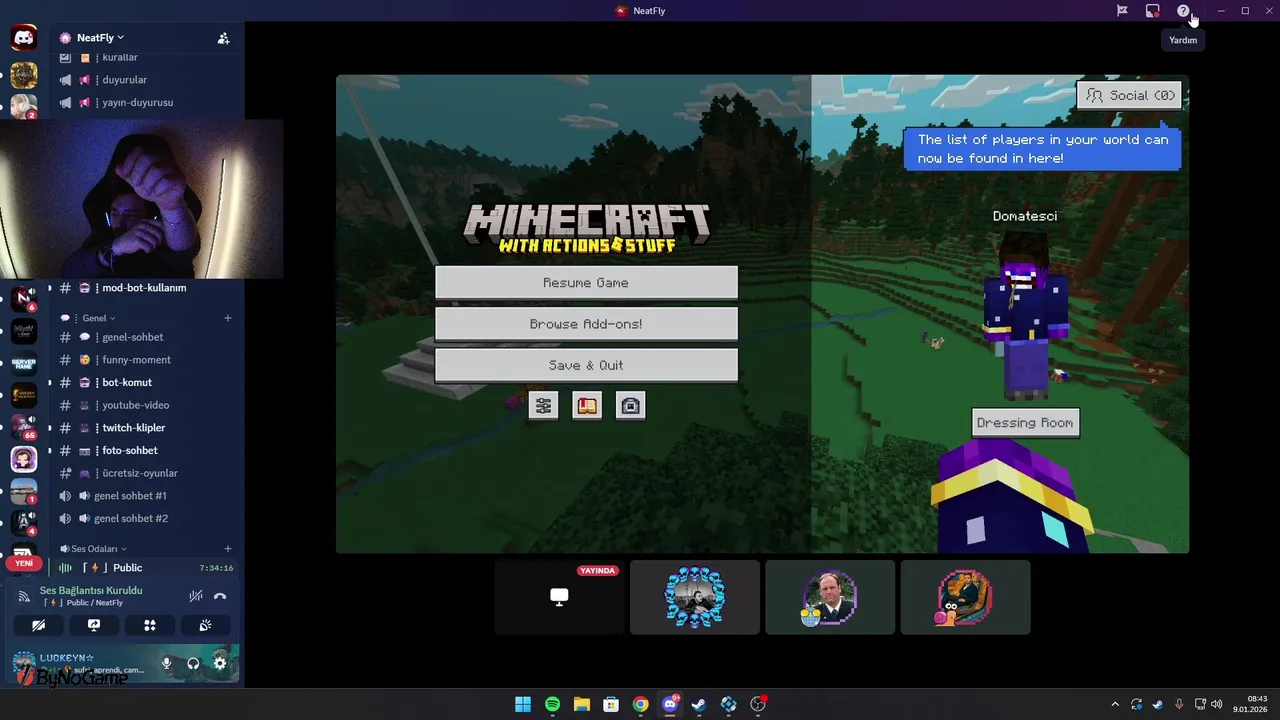
Task: Open Discord direct messages home icon
Action: click(23, 38)
